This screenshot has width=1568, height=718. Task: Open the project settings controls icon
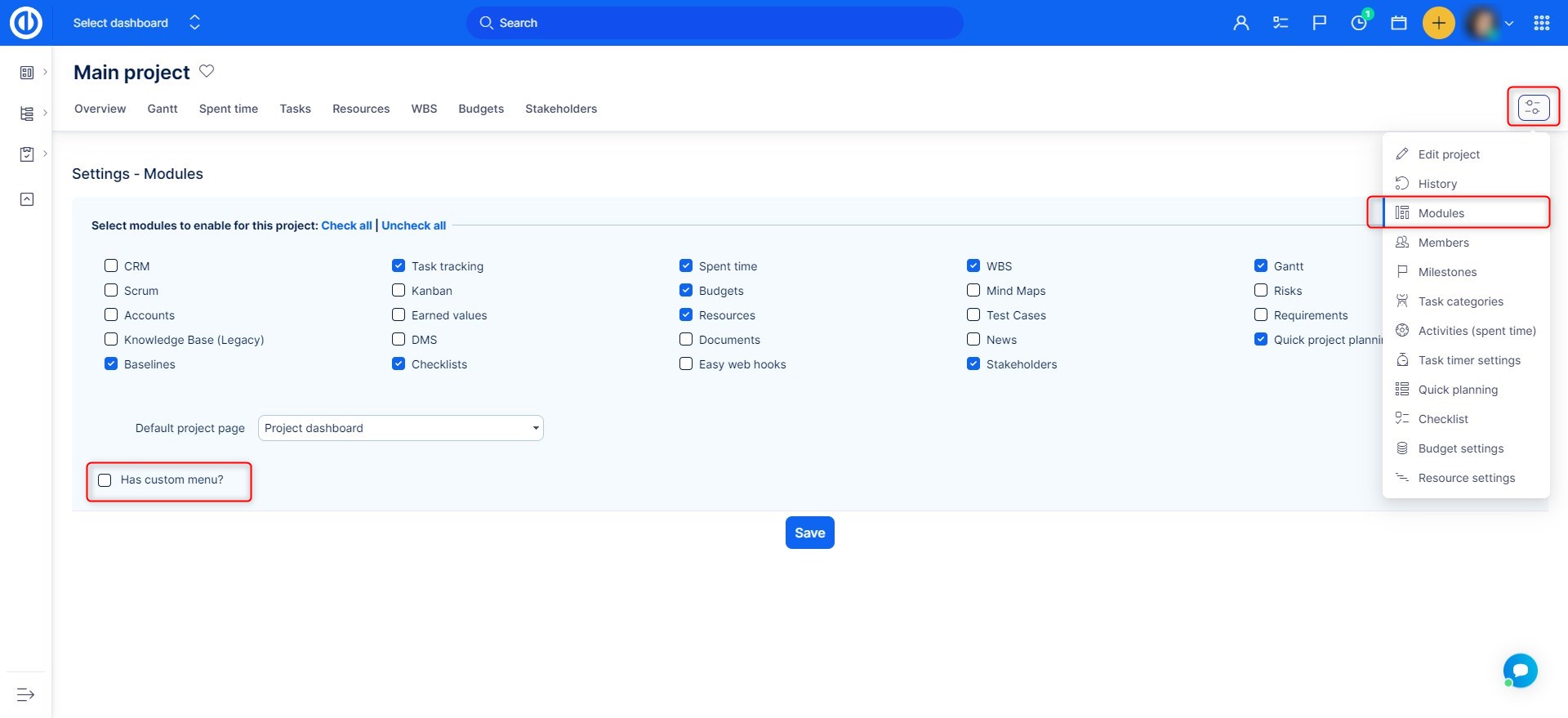[x=1533, y=107]
